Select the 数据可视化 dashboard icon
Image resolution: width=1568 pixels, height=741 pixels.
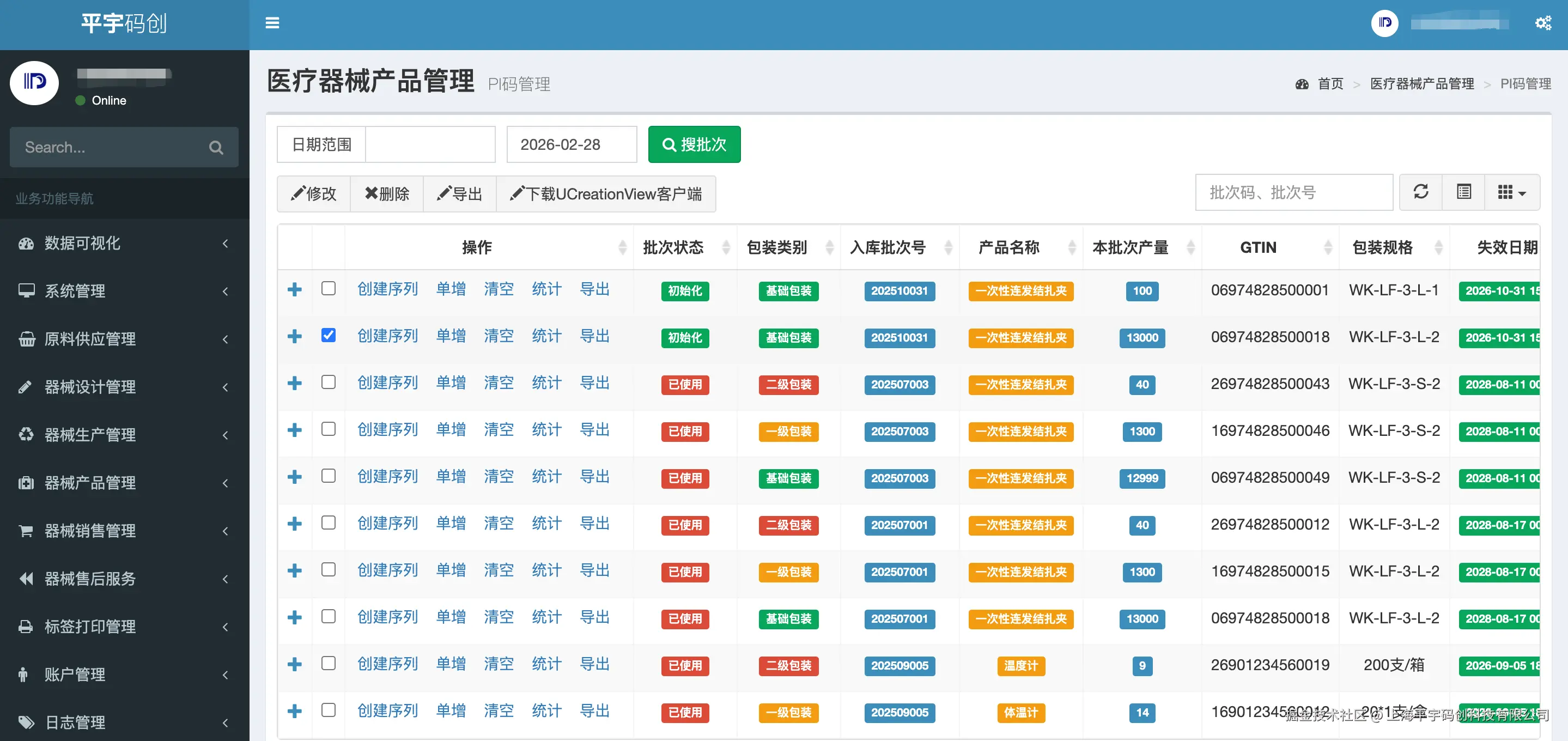coord(26,243)
